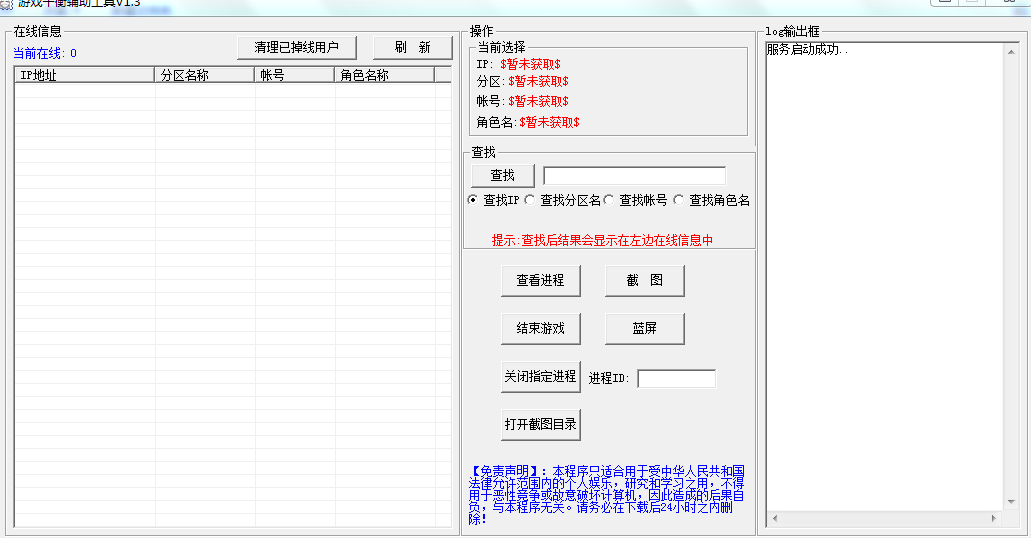Click the 关闭指定进程 button
The width and height of the screenshot is (1031, 538).
point(540,377)
